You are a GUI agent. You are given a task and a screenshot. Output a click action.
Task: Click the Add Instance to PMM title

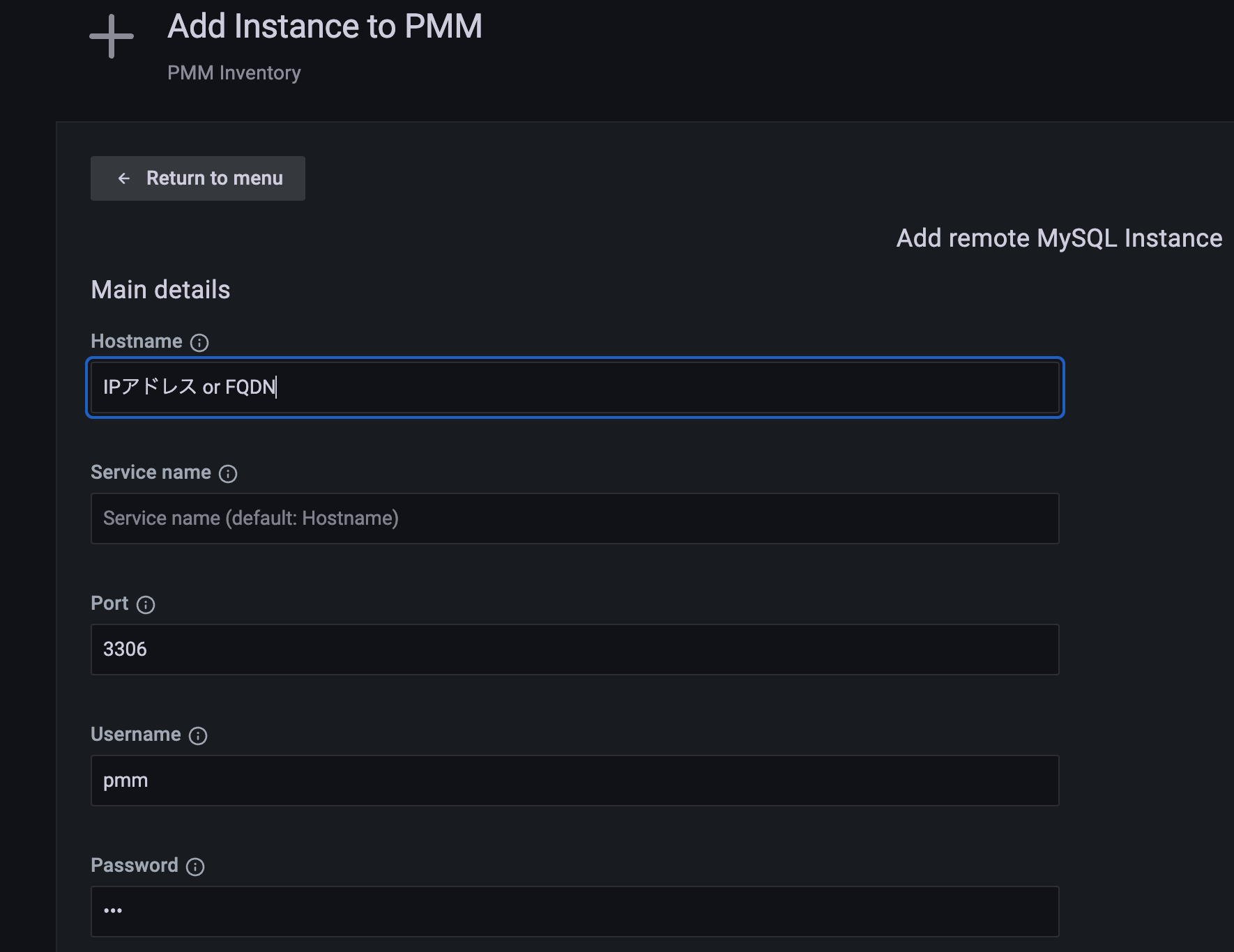tap(325, 26)
